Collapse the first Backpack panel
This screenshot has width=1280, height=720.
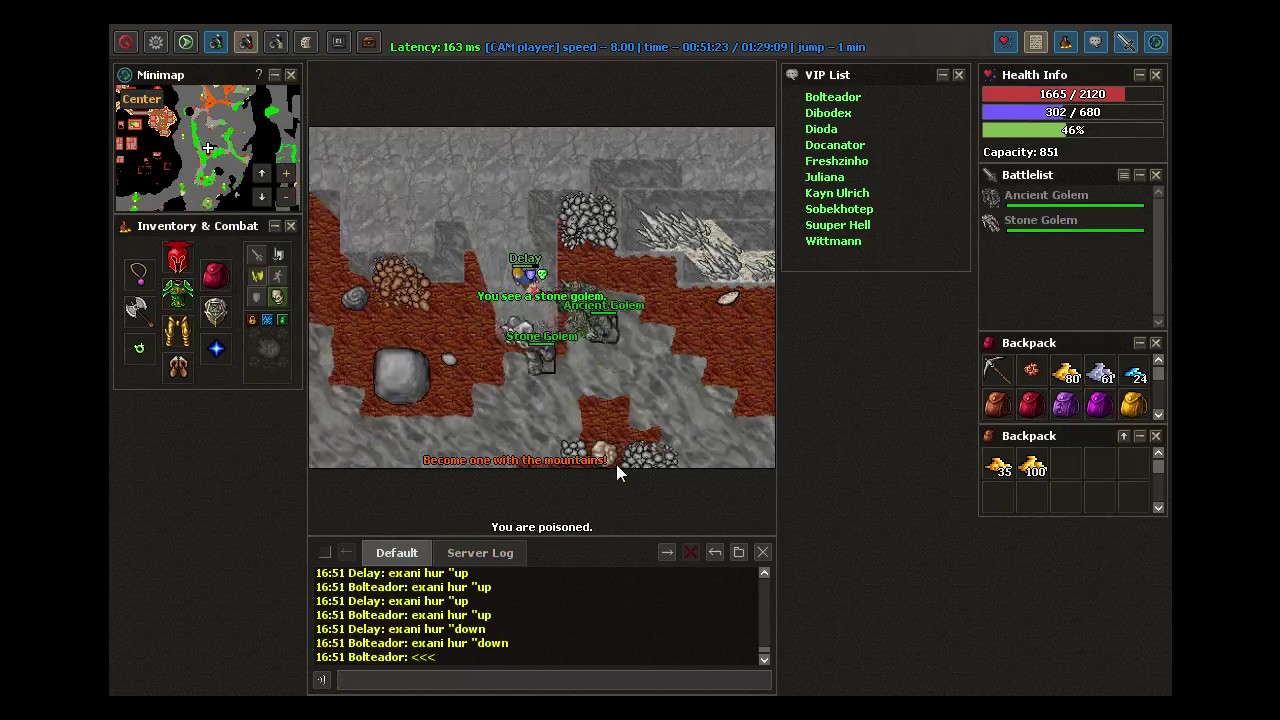point(1139,343)
